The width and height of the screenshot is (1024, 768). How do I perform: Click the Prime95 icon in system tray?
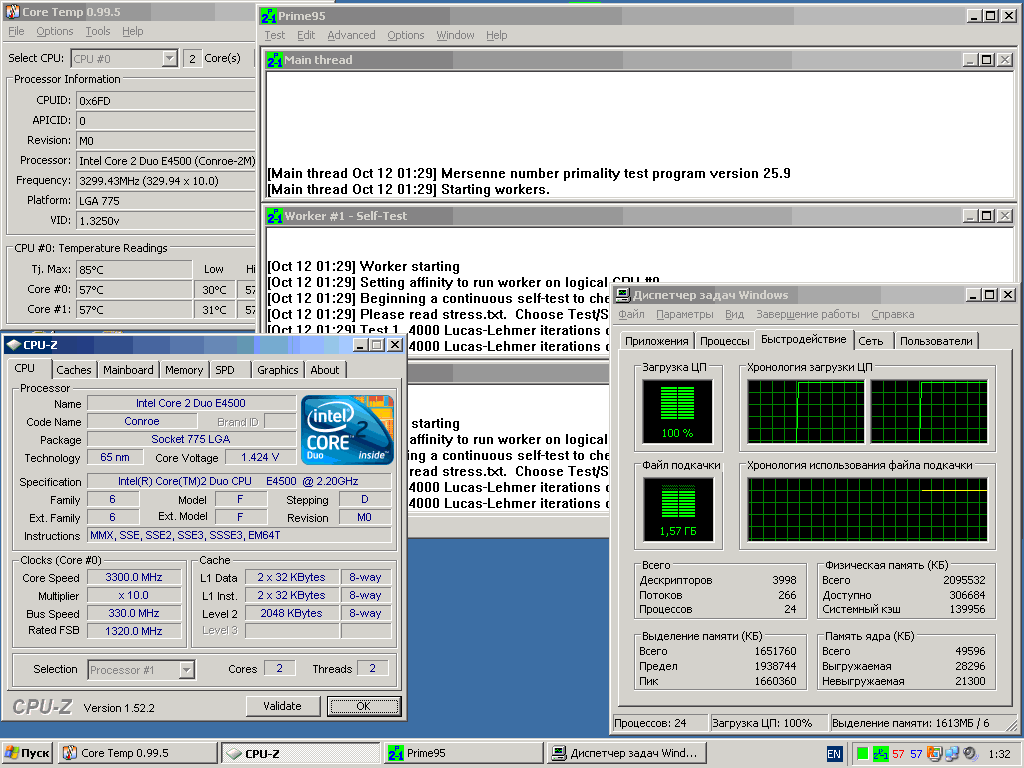point(881,754)
